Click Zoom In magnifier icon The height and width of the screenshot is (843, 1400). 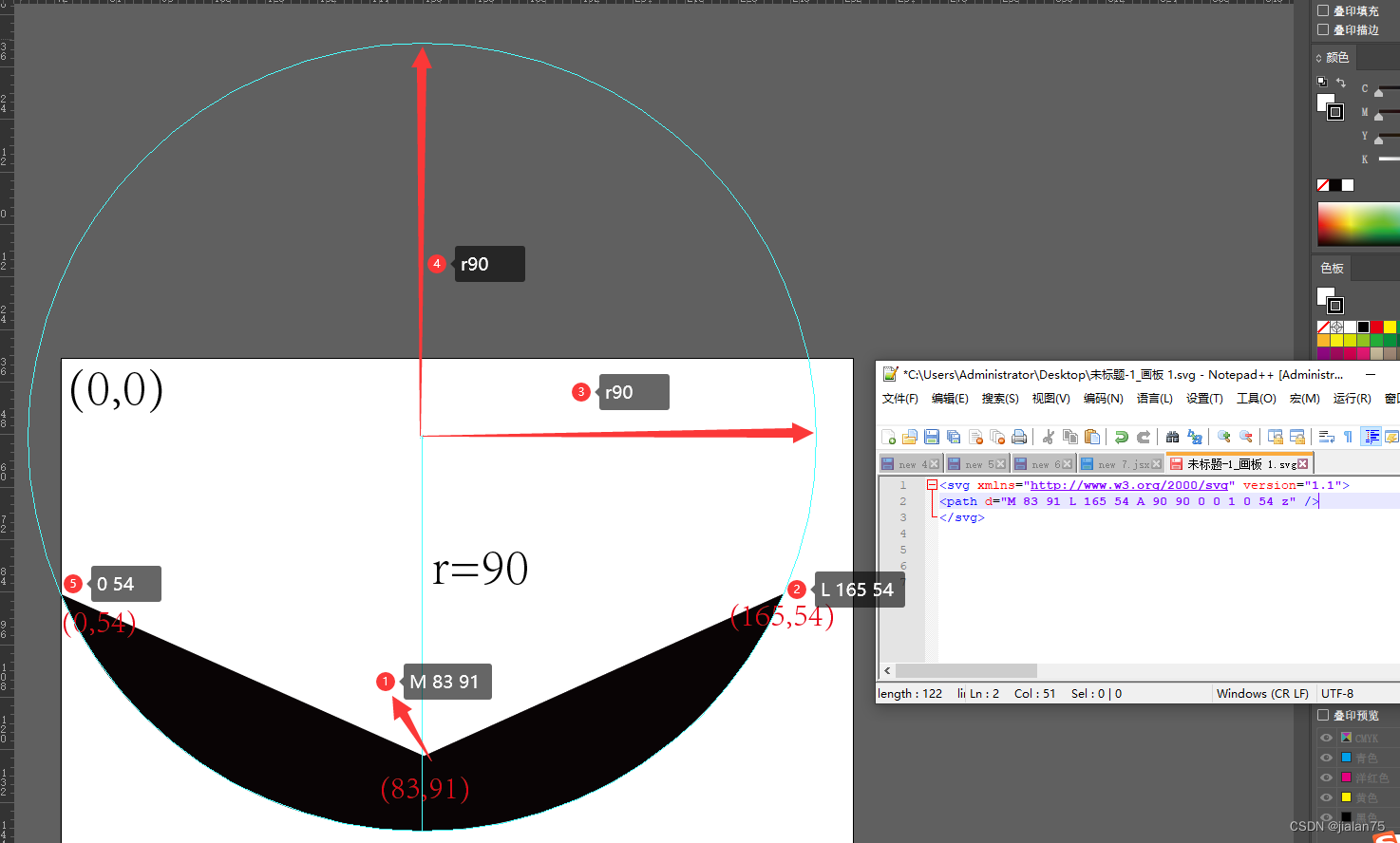pos(1224,437)
